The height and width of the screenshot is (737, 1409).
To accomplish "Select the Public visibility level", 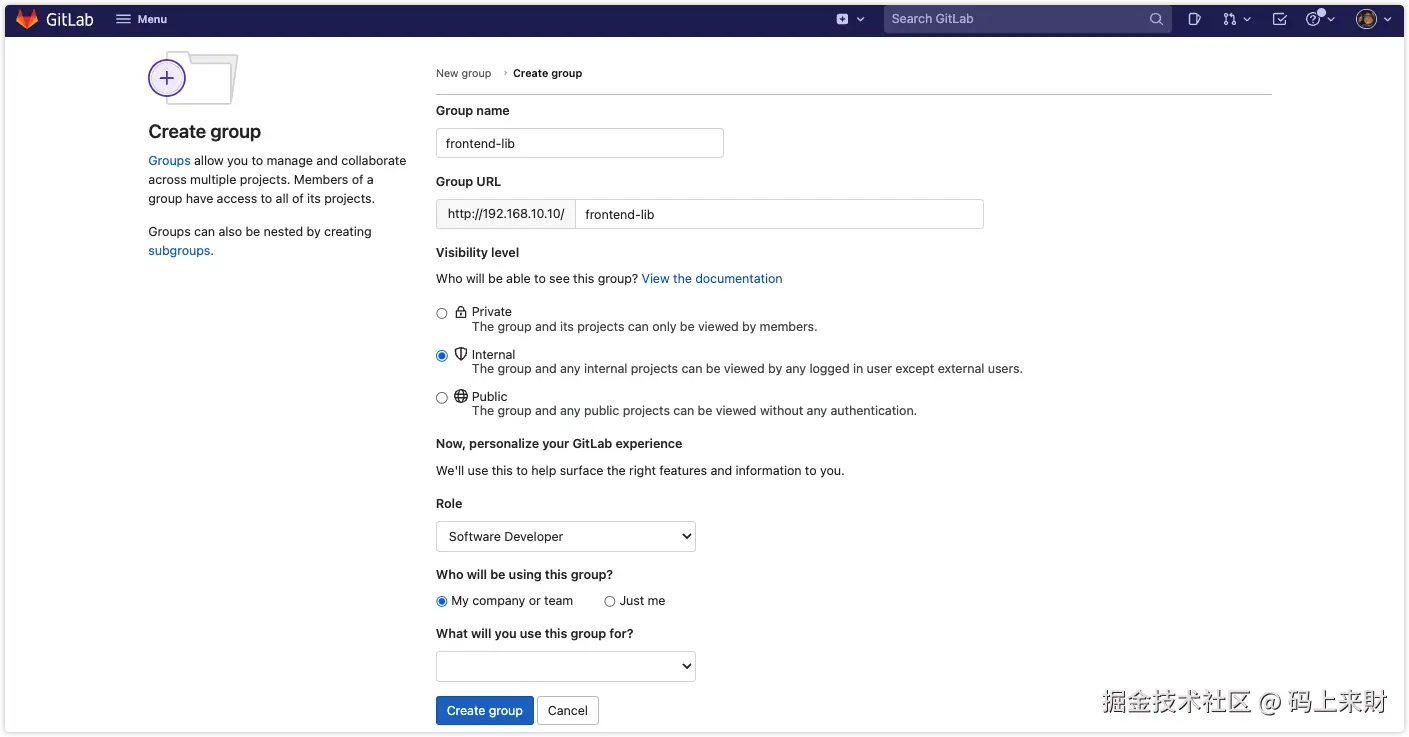I will (x=442, y=398).
